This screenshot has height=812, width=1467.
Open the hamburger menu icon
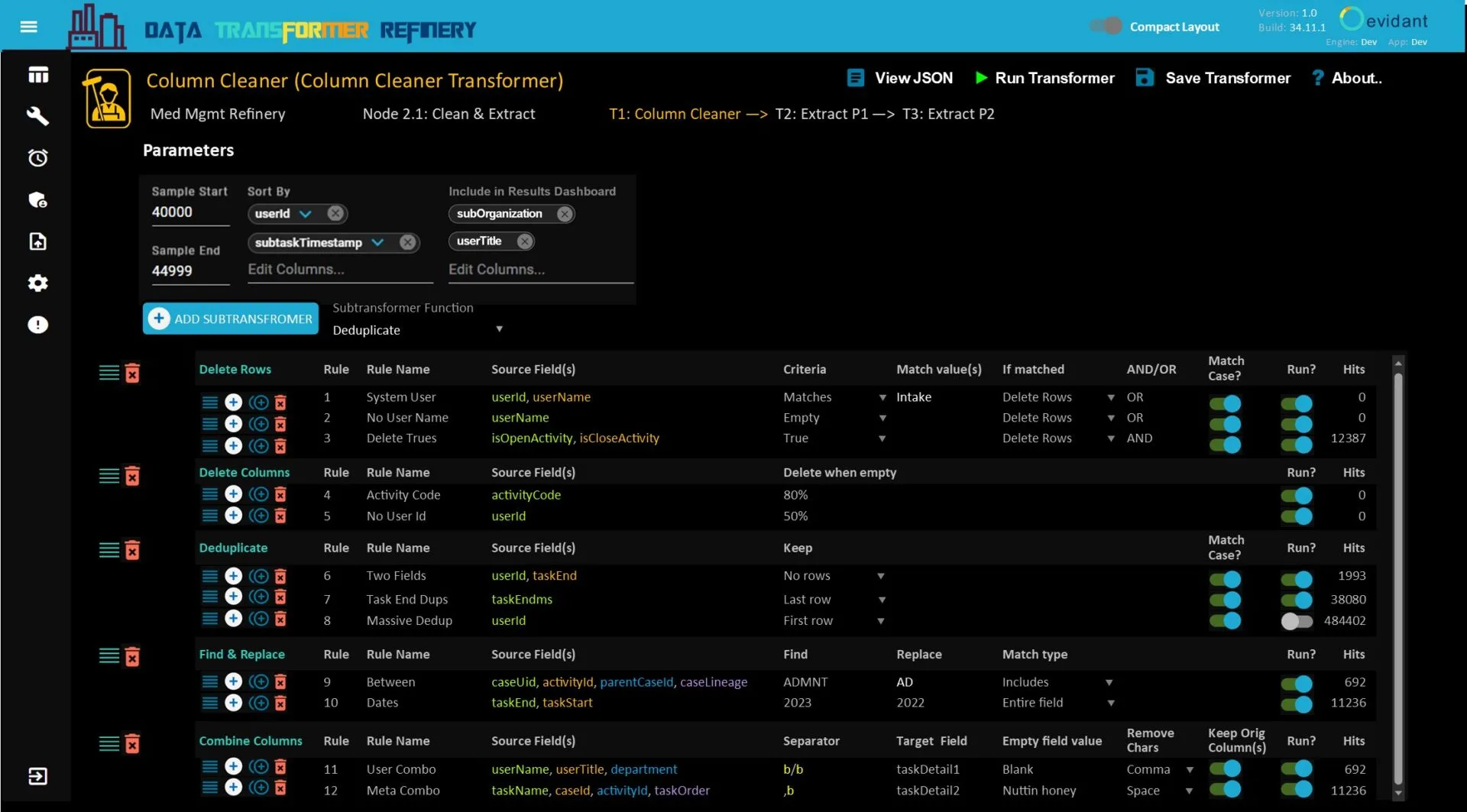[x=29, y=27]
